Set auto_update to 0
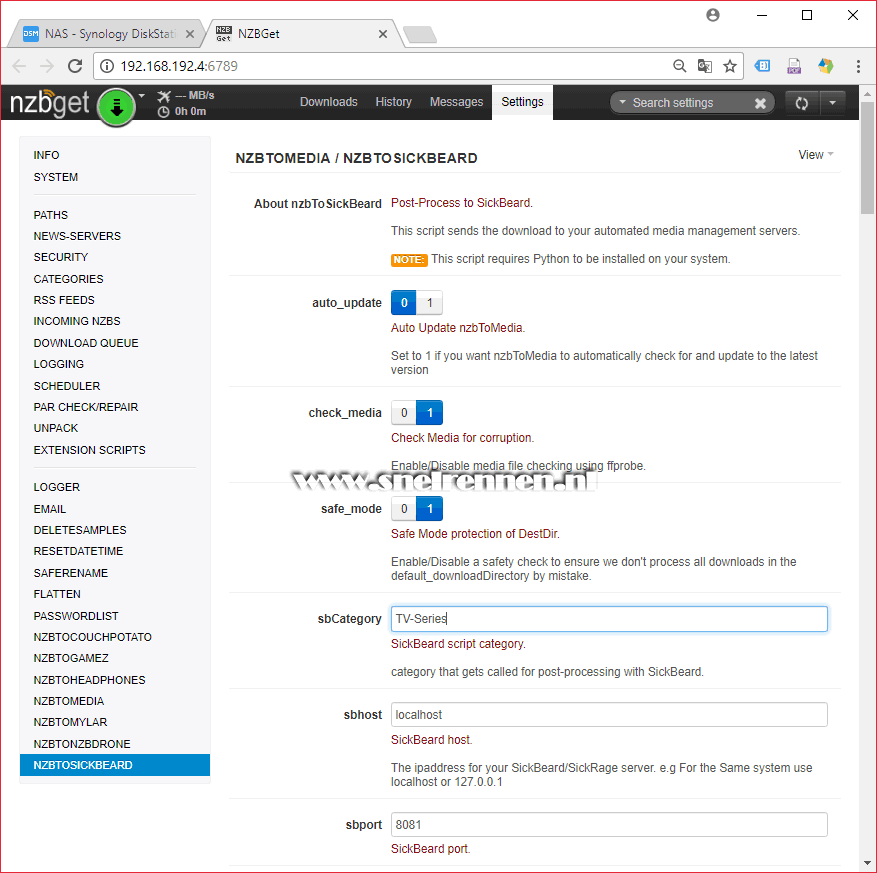This screenshot has height=873, width=877. (x=404, y=303)
